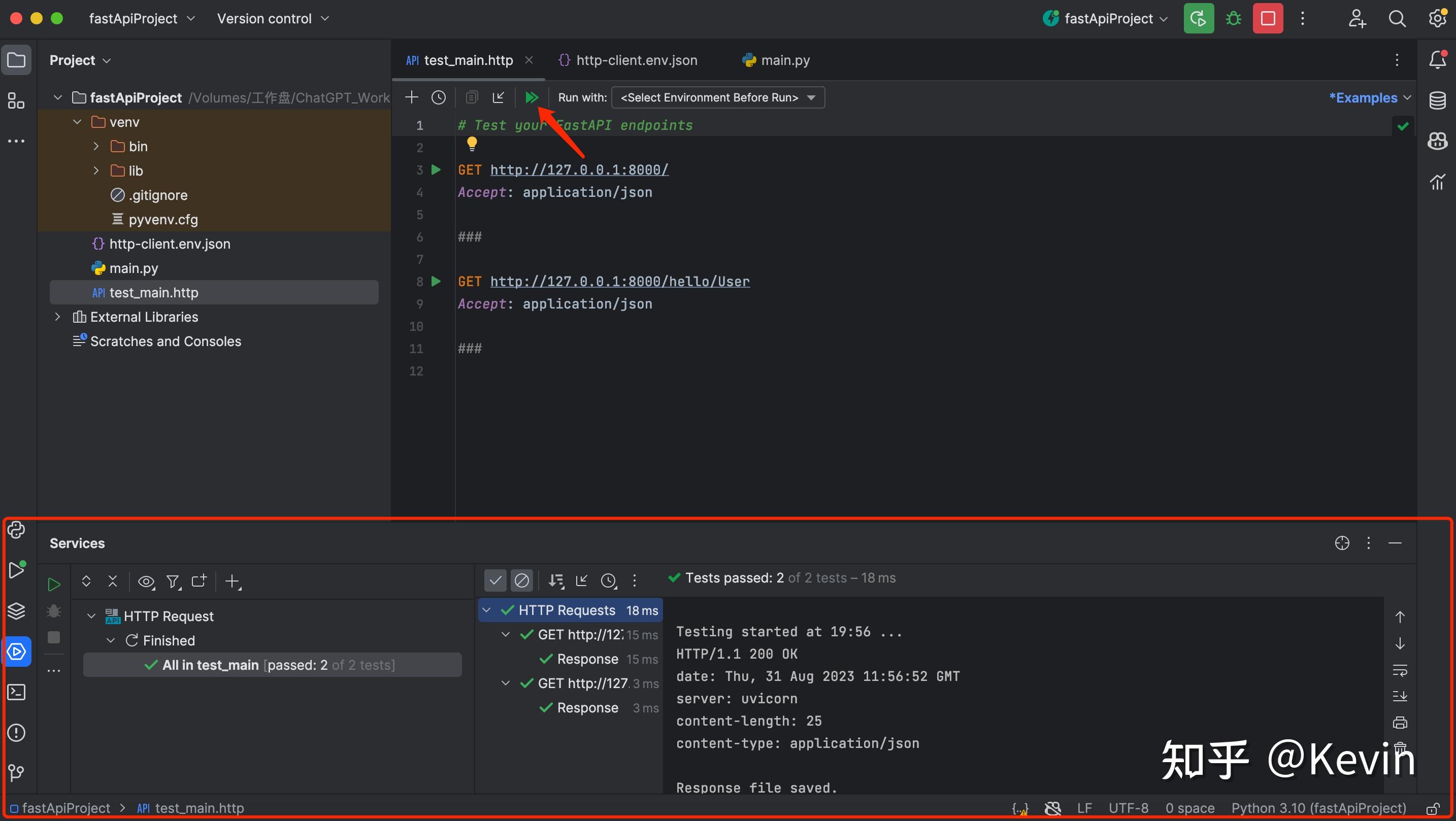This screenshot has height=821, width=1456.
Task: Select the UTF-8 encoding in the status bar
Action: [x=1128, y=808]
